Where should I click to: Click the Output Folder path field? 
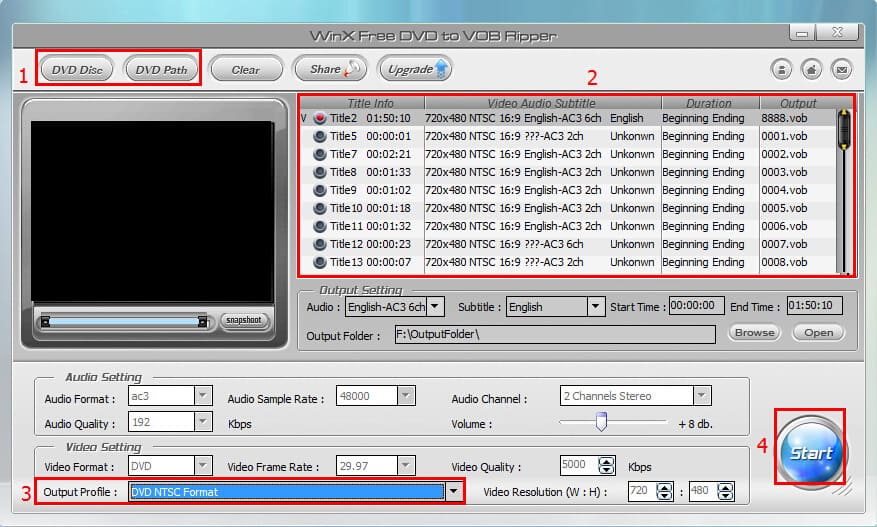555,335
